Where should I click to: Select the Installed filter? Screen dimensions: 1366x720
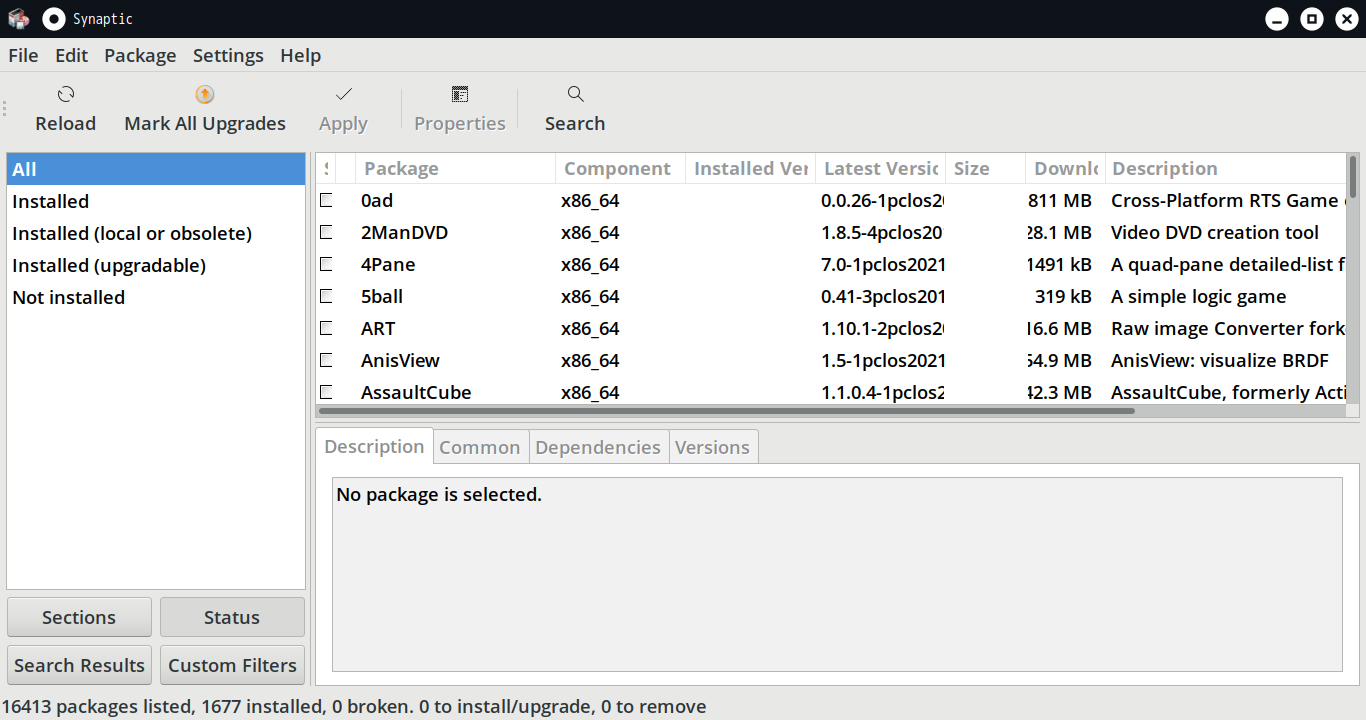click(x=156, y=201)
